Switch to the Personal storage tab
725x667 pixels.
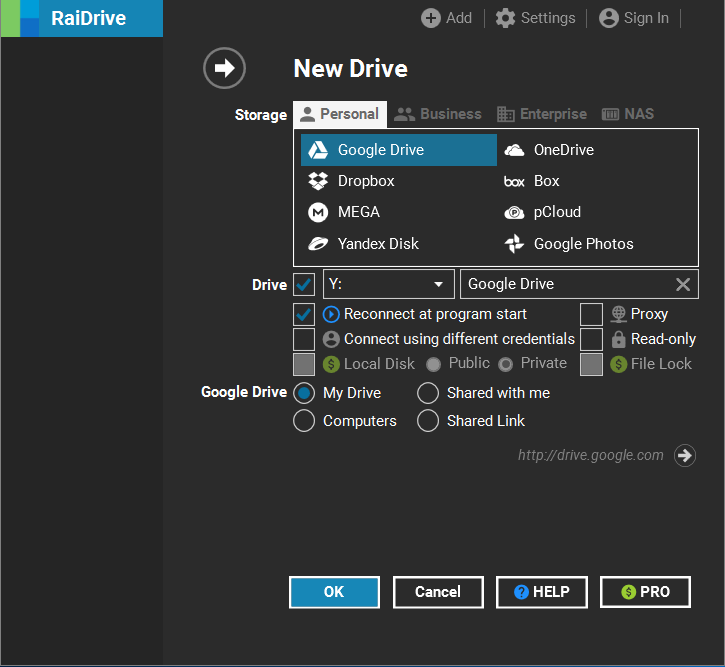click(340, 114)
